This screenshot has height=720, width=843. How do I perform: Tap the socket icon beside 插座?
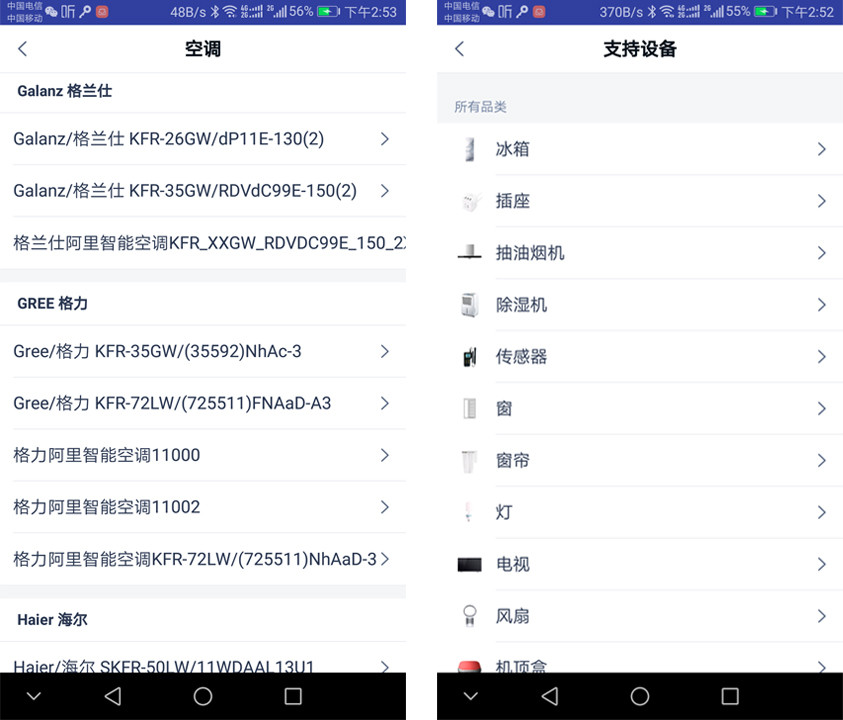pyautogui.click(x=469, y=202)
